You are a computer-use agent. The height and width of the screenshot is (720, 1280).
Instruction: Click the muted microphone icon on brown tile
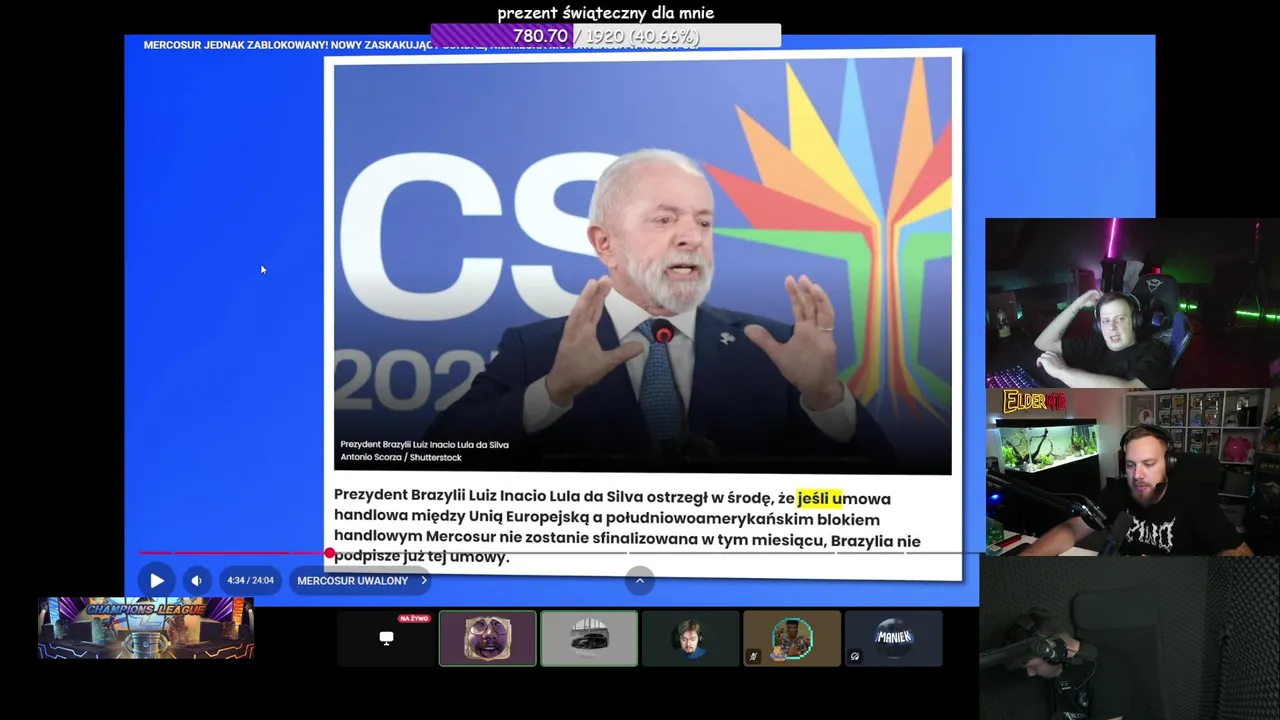click(x=754, y=656)
